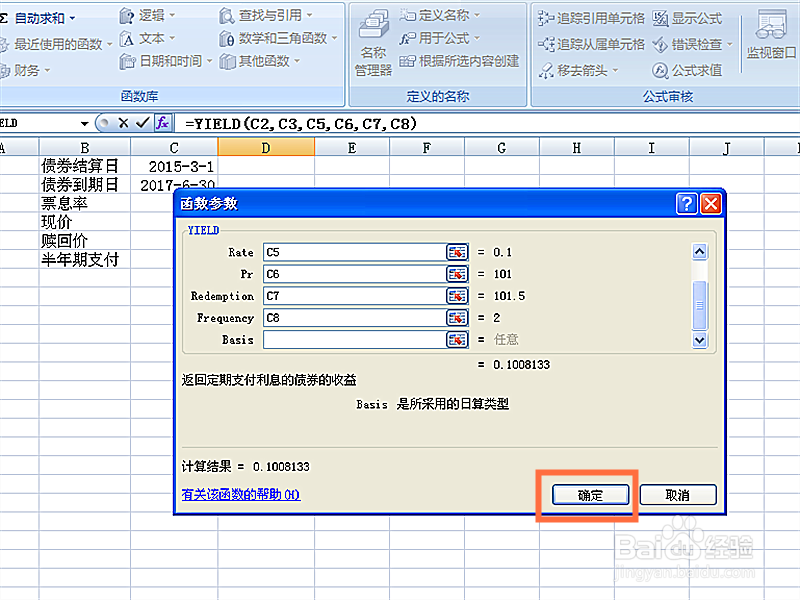The image size is (800, 600).
Task: Click the arguments scrollbar thumb
Action: coord(699,305)
